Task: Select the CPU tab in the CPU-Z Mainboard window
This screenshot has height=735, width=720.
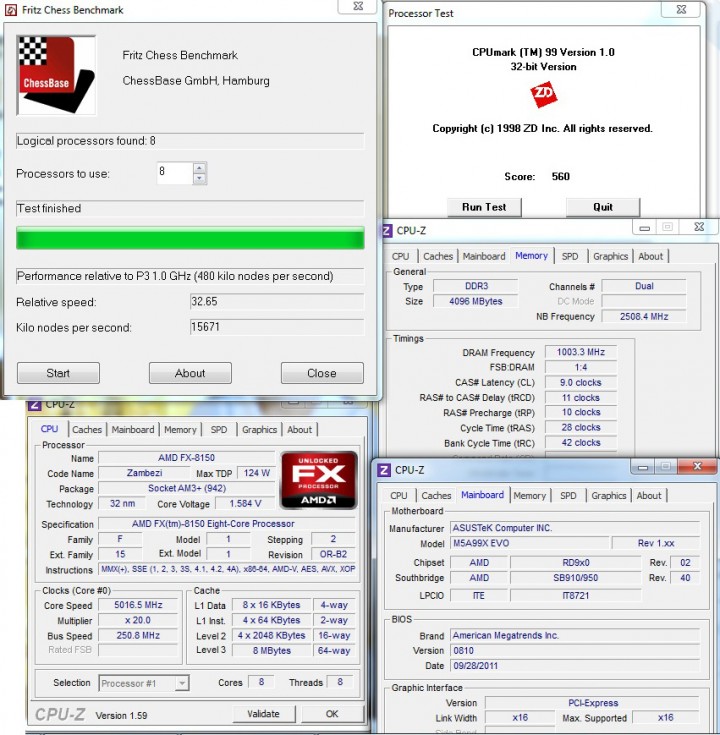Action: pyautogui.click(x=398, y=495)
